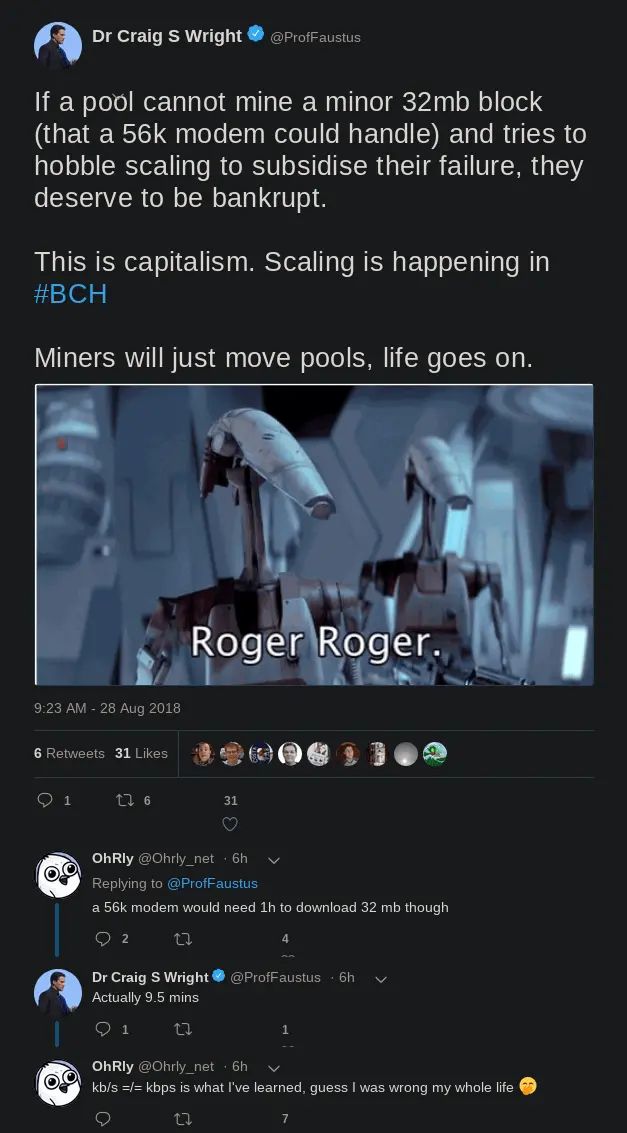View the 6 Retweets list
The width and height of the screenshot is (627, 1133).
69,753
